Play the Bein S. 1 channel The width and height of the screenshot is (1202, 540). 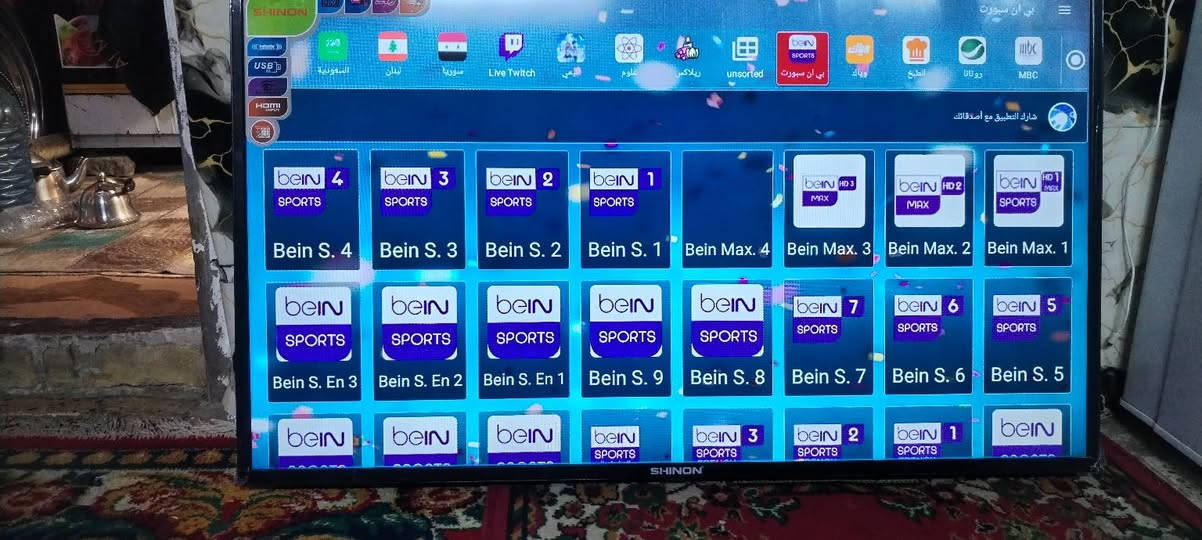625,210
